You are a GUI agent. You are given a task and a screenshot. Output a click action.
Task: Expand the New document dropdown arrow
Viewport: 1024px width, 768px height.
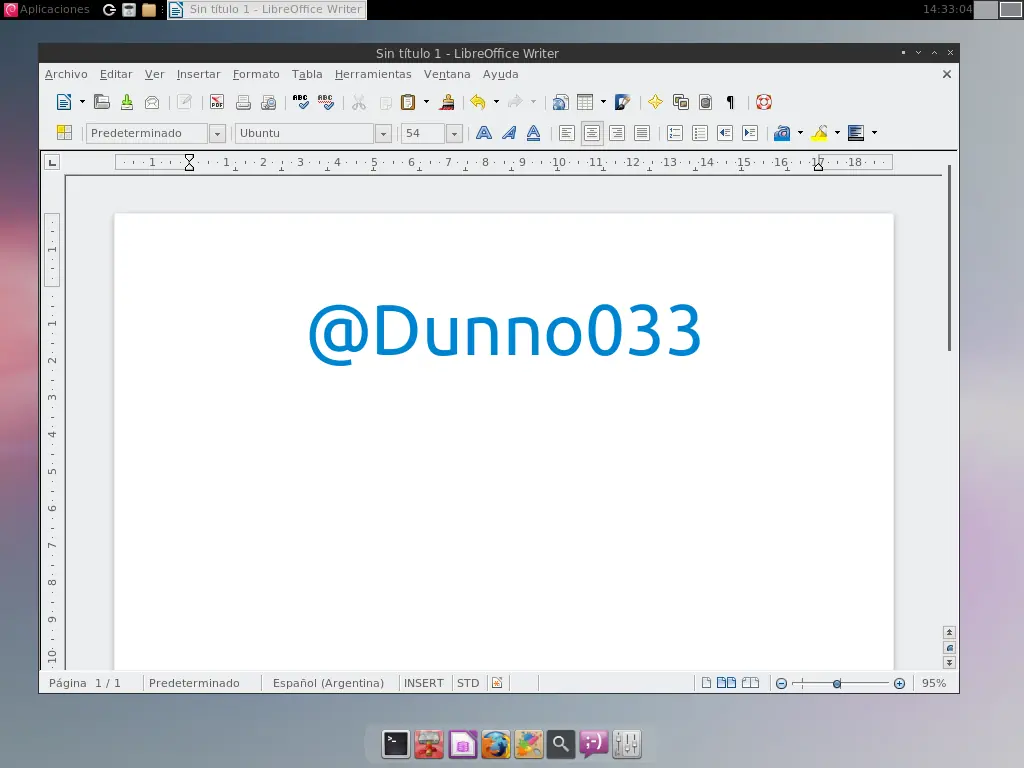tap(82, 102)
